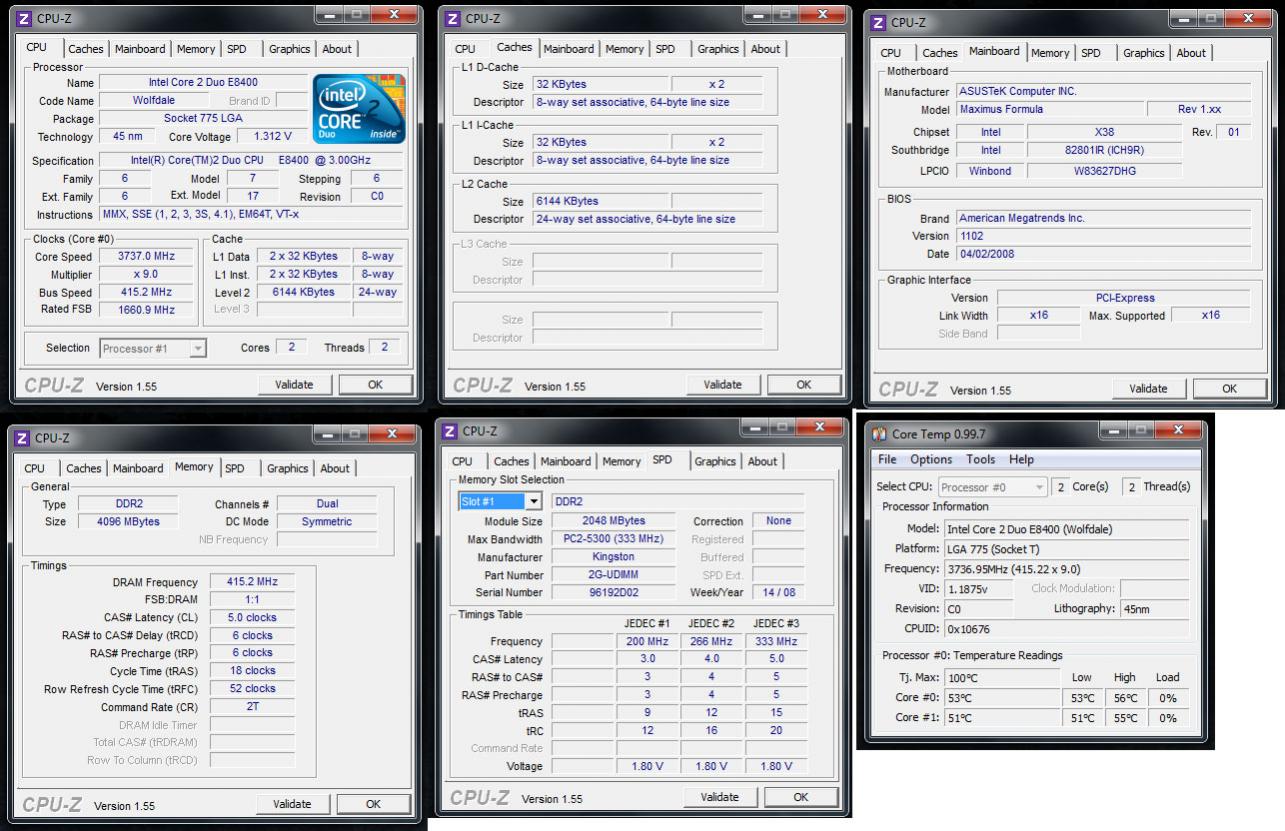The width and height of the screenshot is (1285, 831).
Task: Click Part Number 2G-UDIMM
Action: pyautogui.click(x=613, y=576)
